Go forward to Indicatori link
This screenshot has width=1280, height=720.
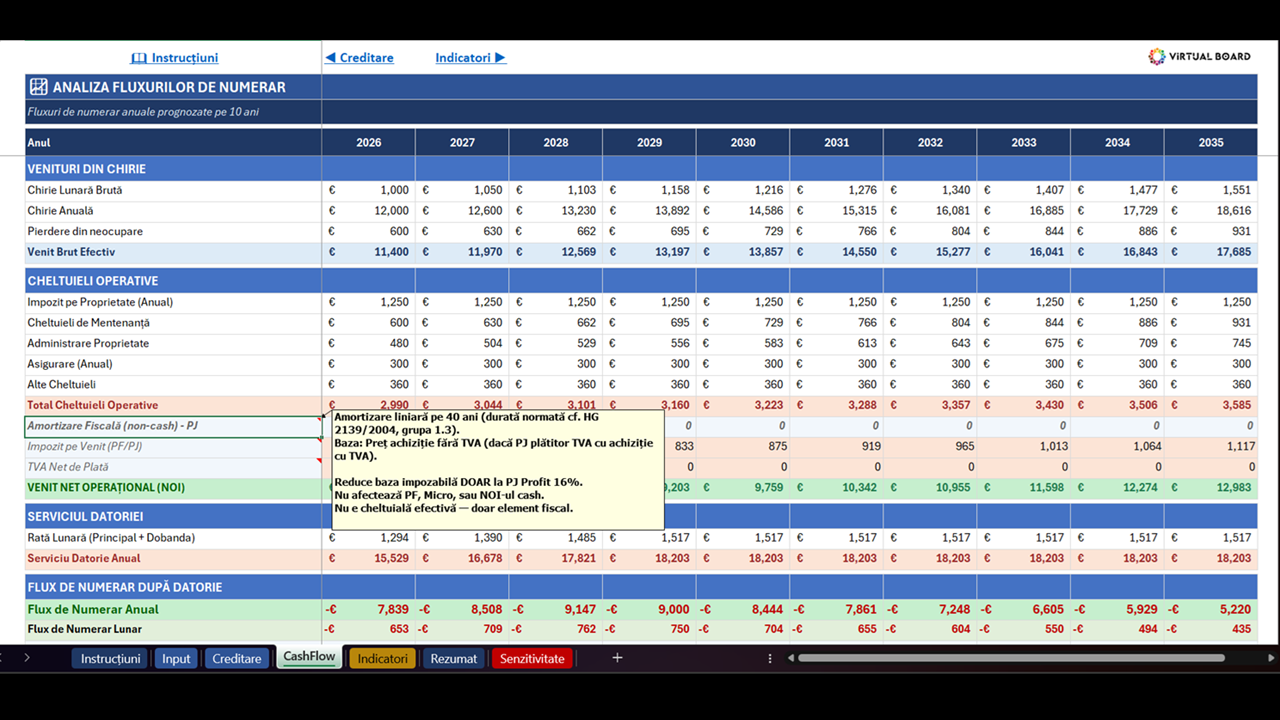click(470, 58)
